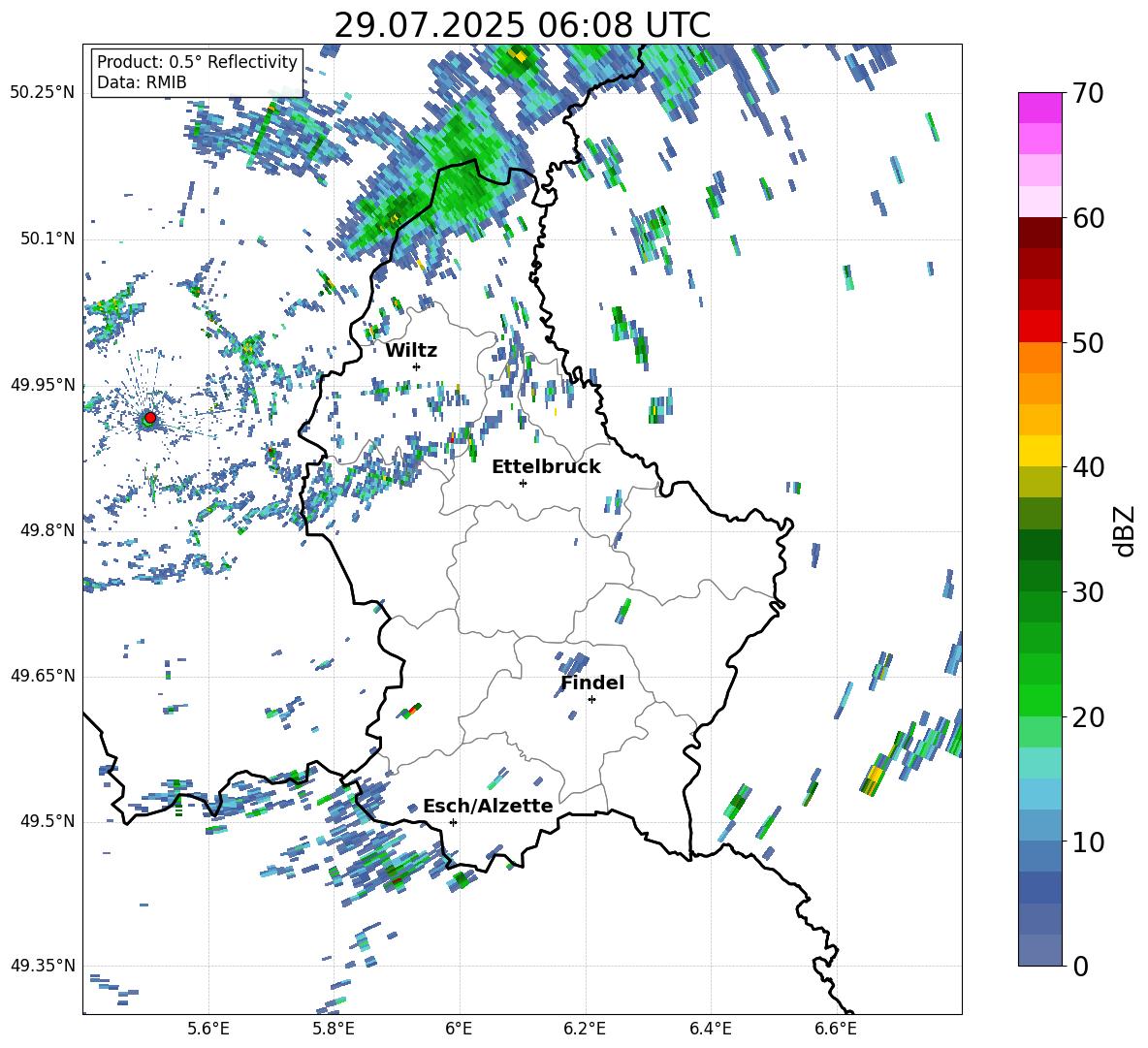Viewport: 1148px width, 1048px height.
Task: Click the dBZ colorbar axis label
Action: click(x=1126, y=530)
